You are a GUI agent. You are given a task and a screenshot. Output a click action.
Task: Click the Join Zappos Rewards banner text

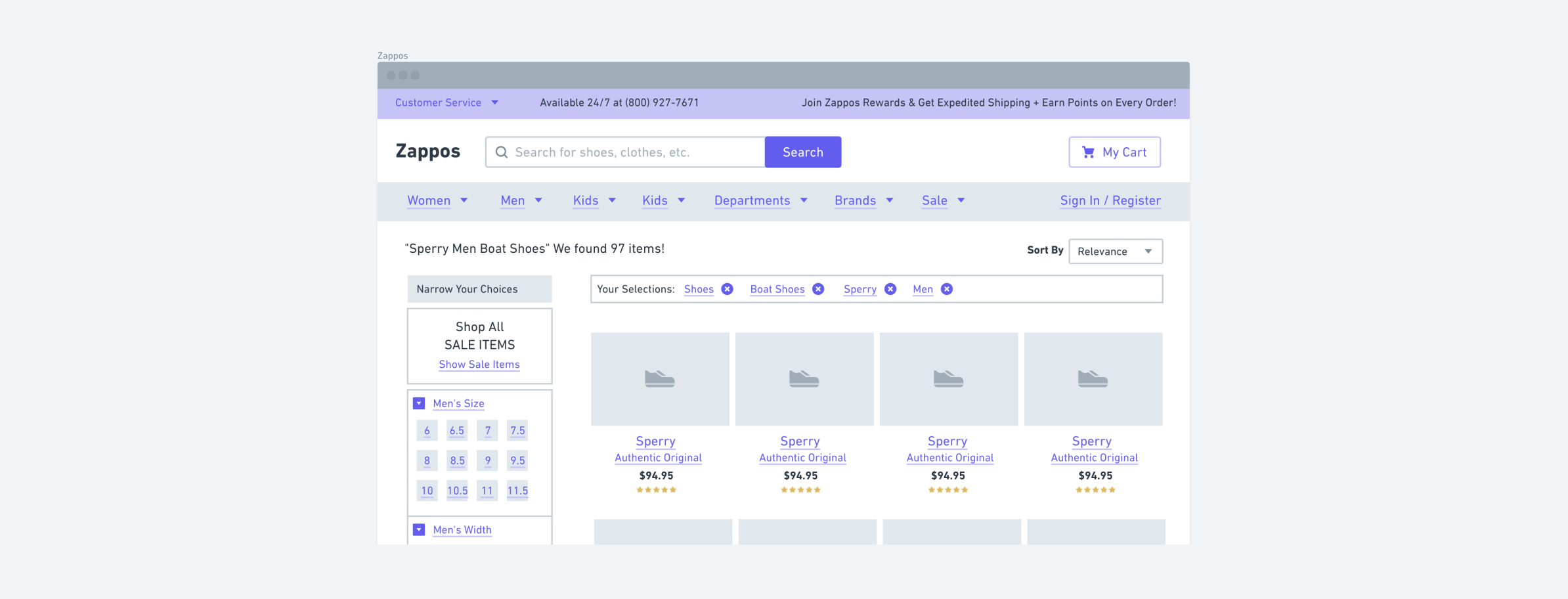pyautogui.click(x=989, y=102)
